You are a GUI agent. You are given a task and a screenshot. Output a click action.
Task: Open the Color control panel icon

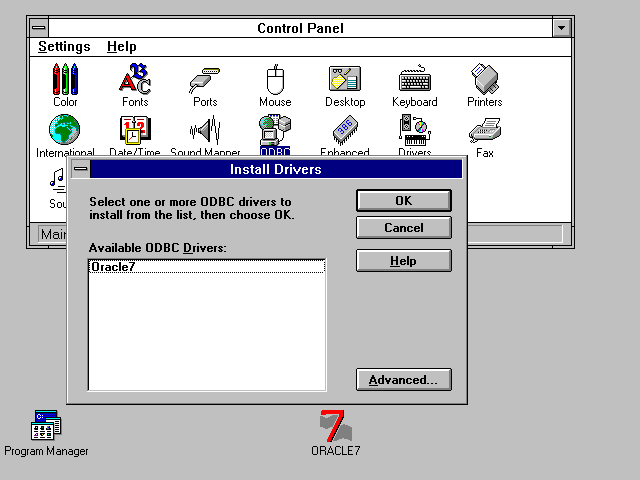(65, 80)
